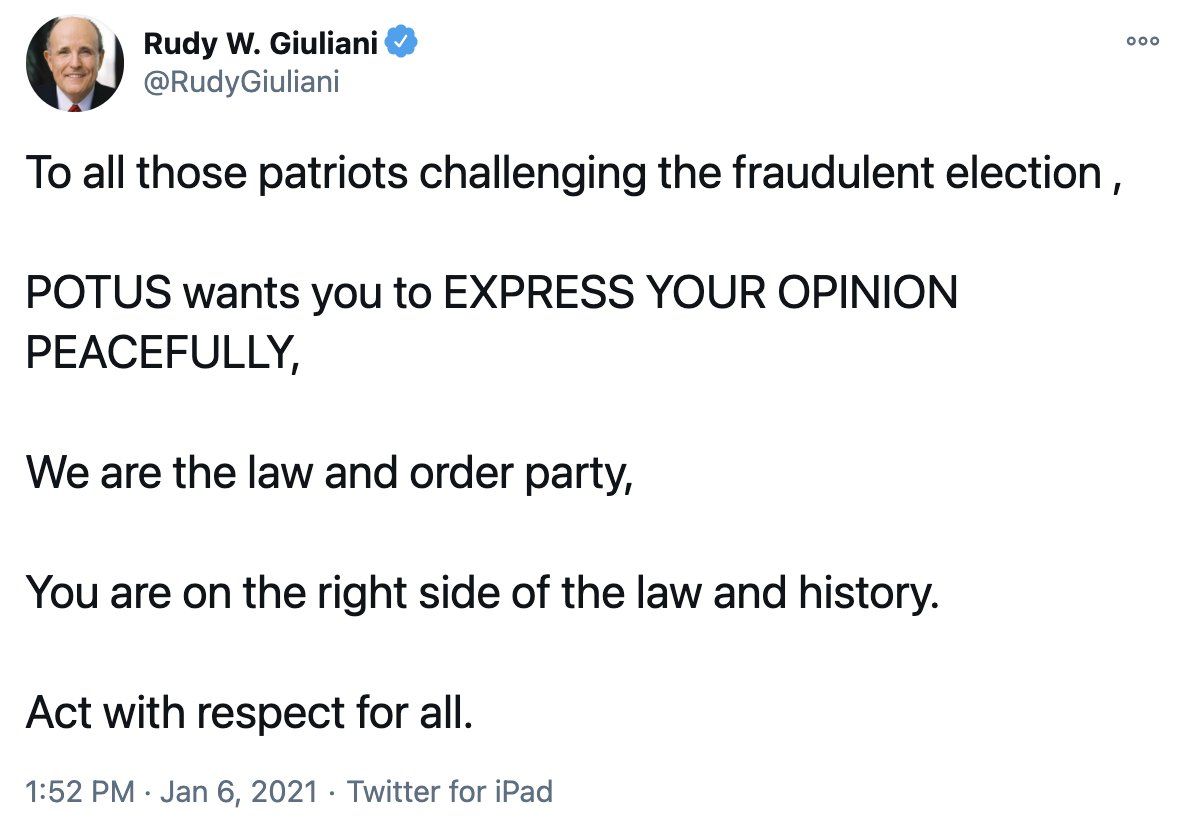Click the capitalized phrase EXPRESS YOUR OPINION
The height and width of the screenshot is (824, 1186).
(x=700, y=293)
